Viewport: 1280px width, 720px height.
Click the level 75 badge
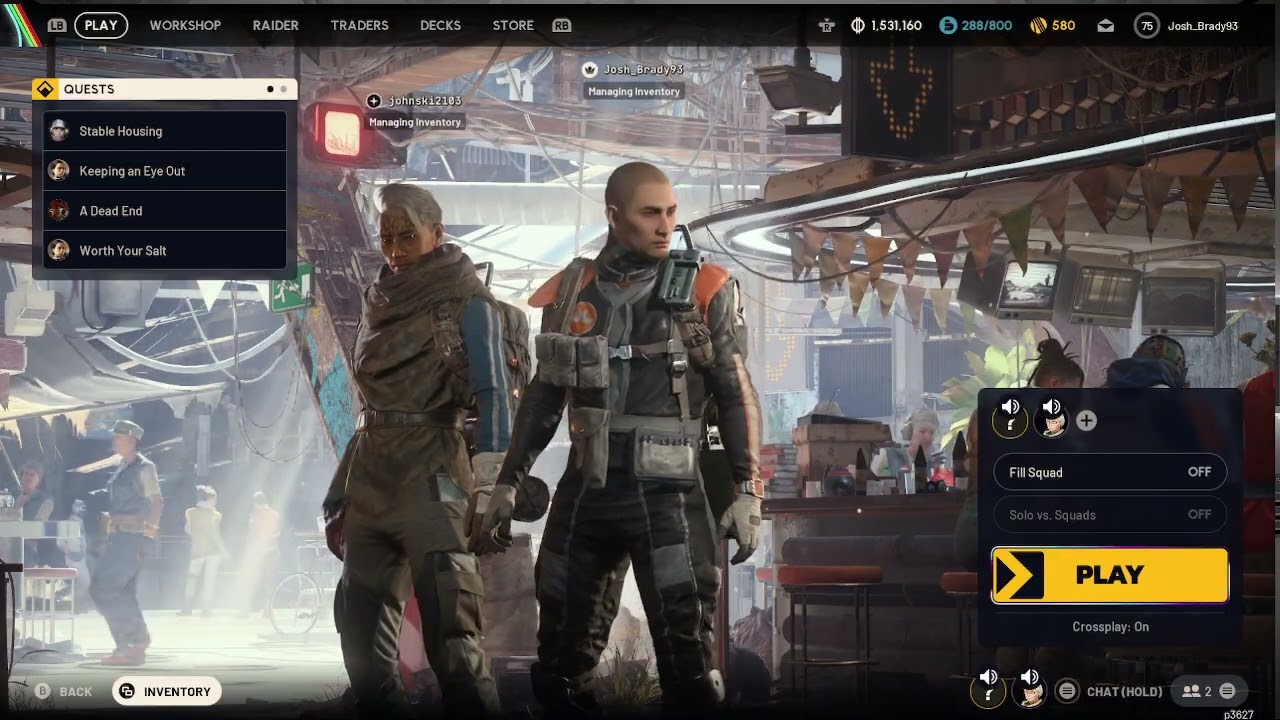[x=1147, y=26]
